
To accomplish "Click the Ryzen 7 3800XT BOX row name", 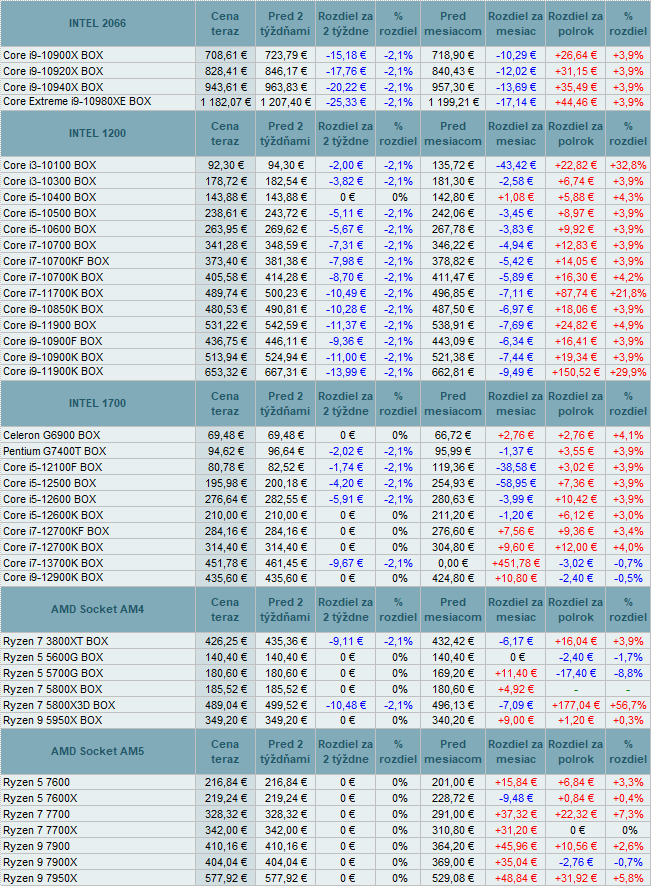I will 55,641.
